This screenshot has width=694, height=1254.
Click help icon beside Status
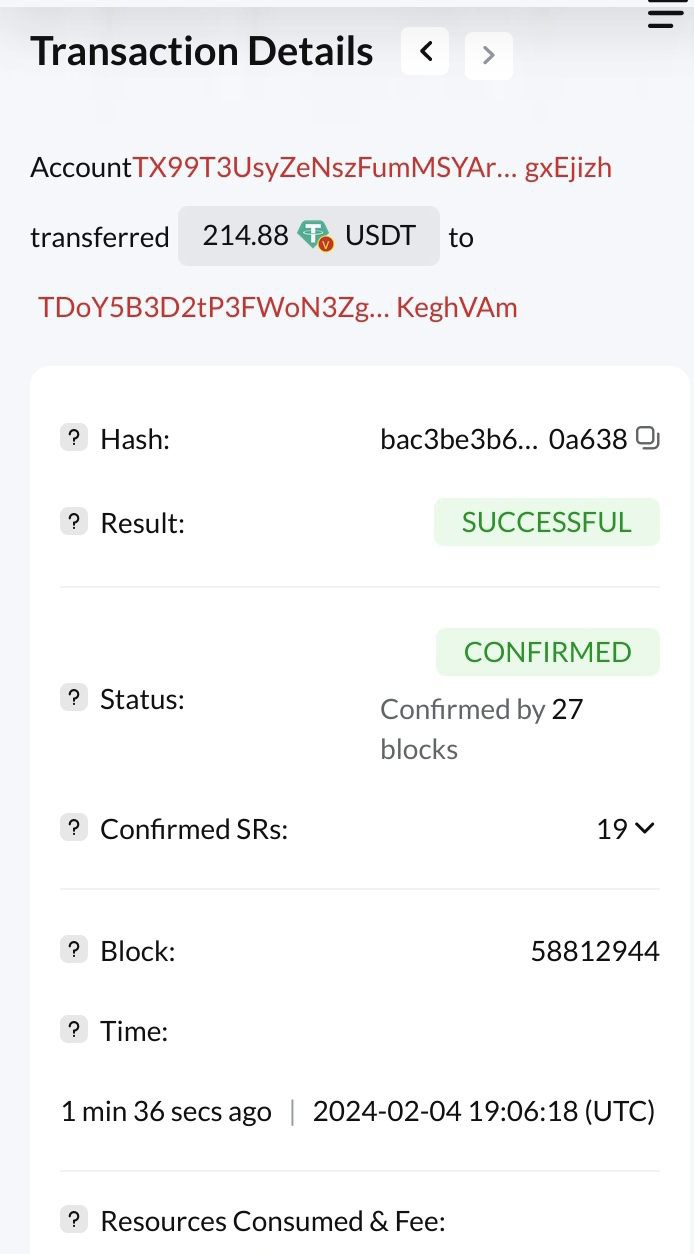tap(74, 698)
